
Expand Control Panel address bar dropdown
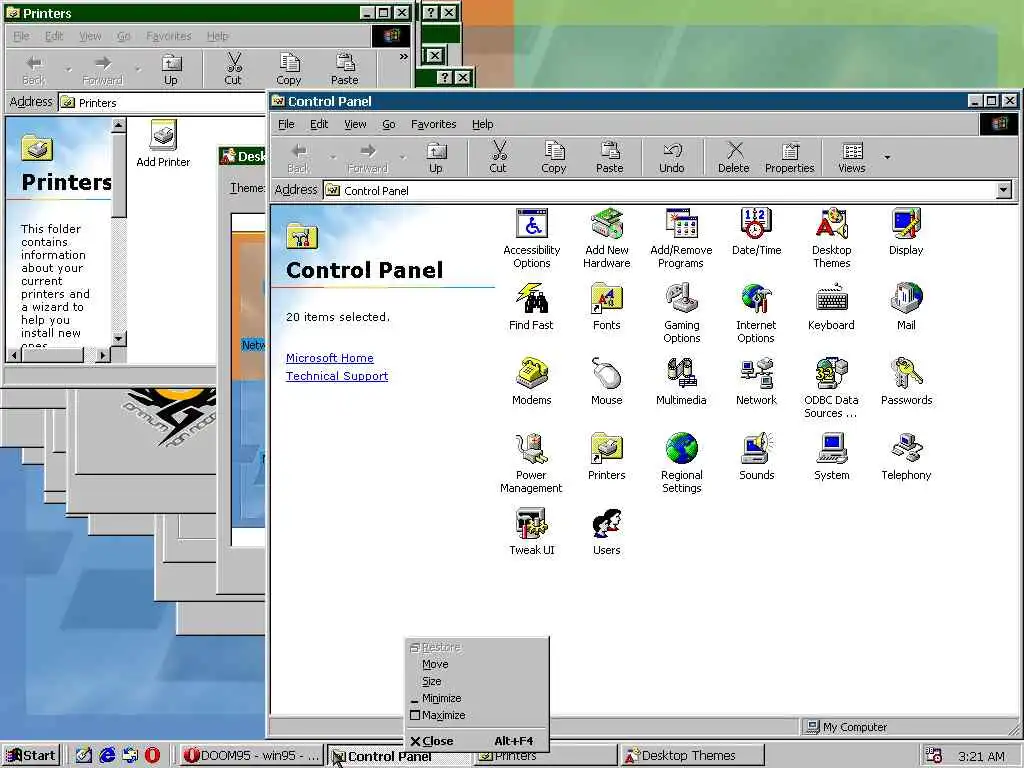coord(1004,190)
